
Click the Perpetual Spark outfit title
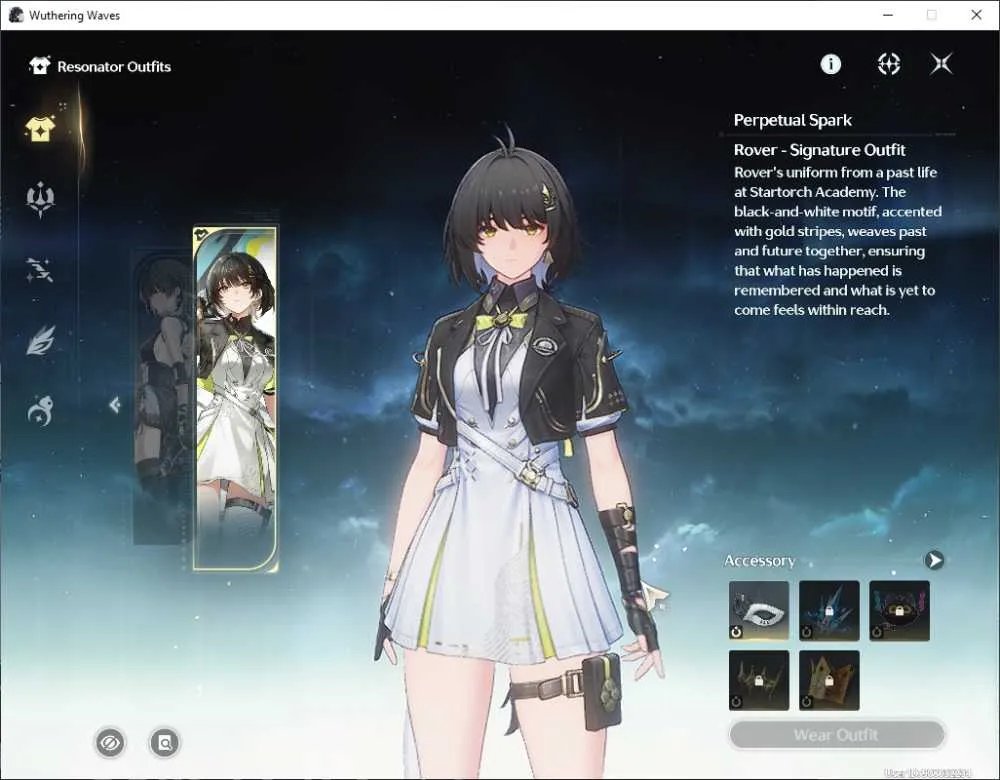[793, 120]
